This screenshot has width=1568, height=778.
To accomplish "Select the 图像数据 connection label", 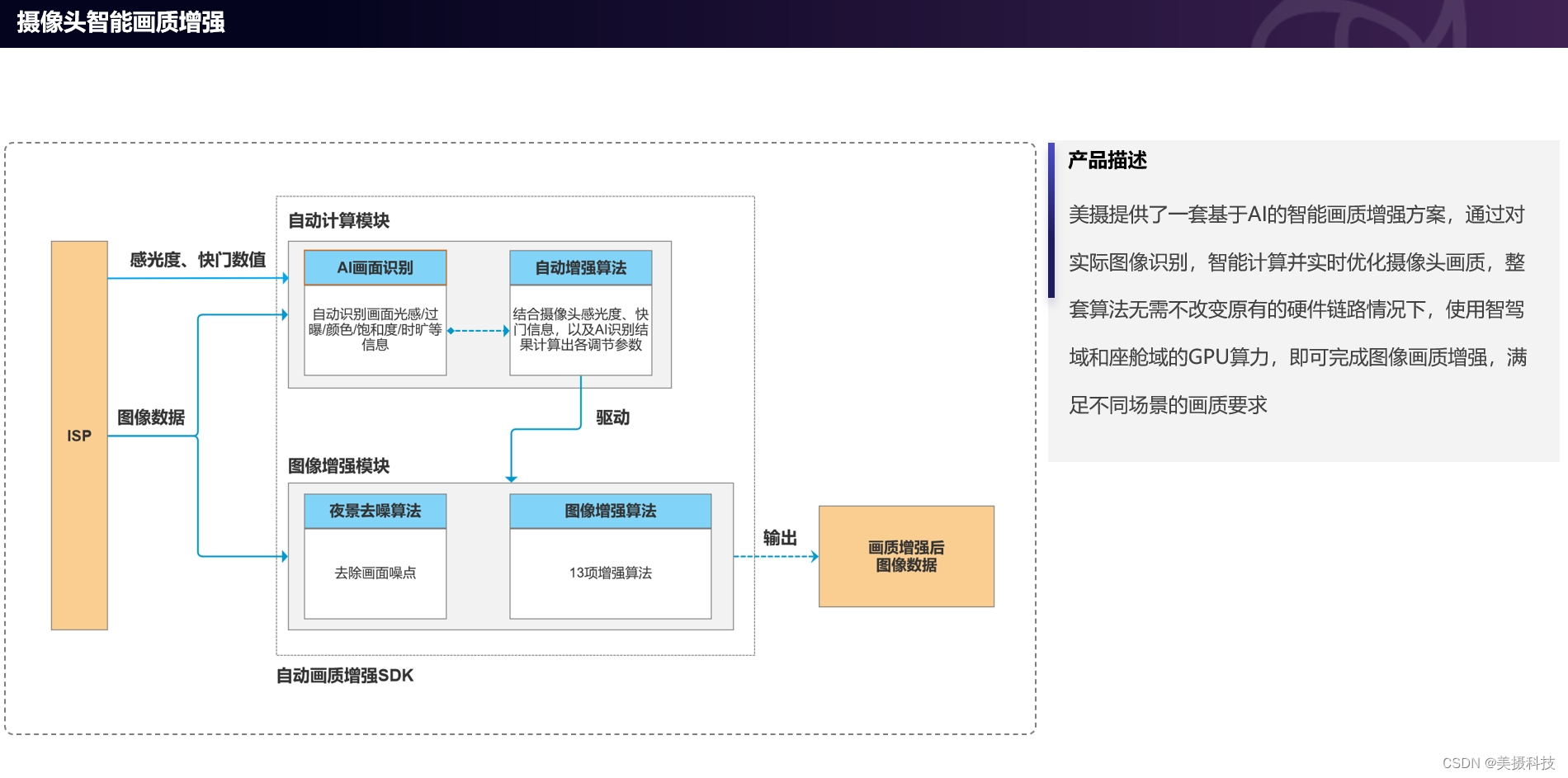I will click(151, 418).
